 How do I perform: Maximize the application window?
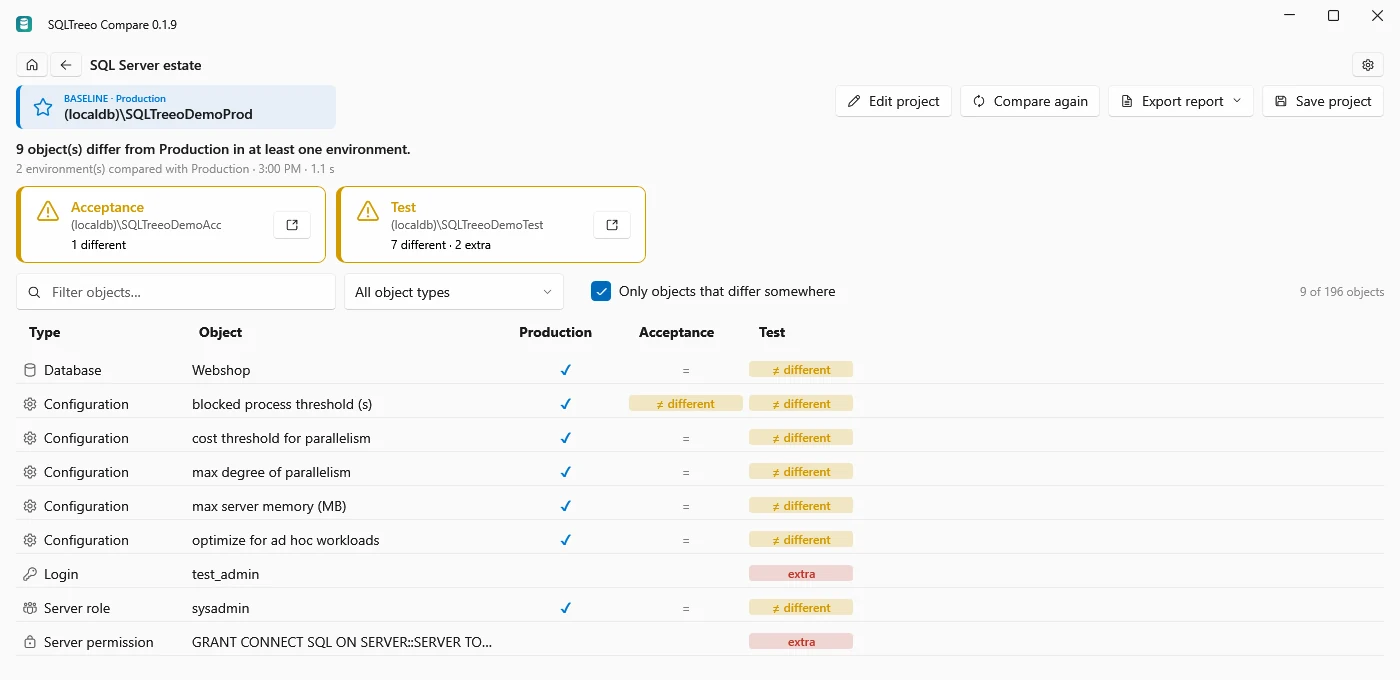[1333, 15]
